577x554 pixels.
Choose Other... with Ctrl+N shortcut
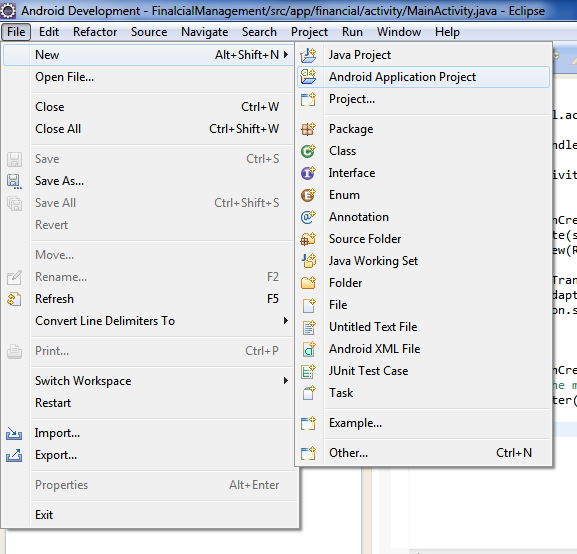tap(423, 453)
